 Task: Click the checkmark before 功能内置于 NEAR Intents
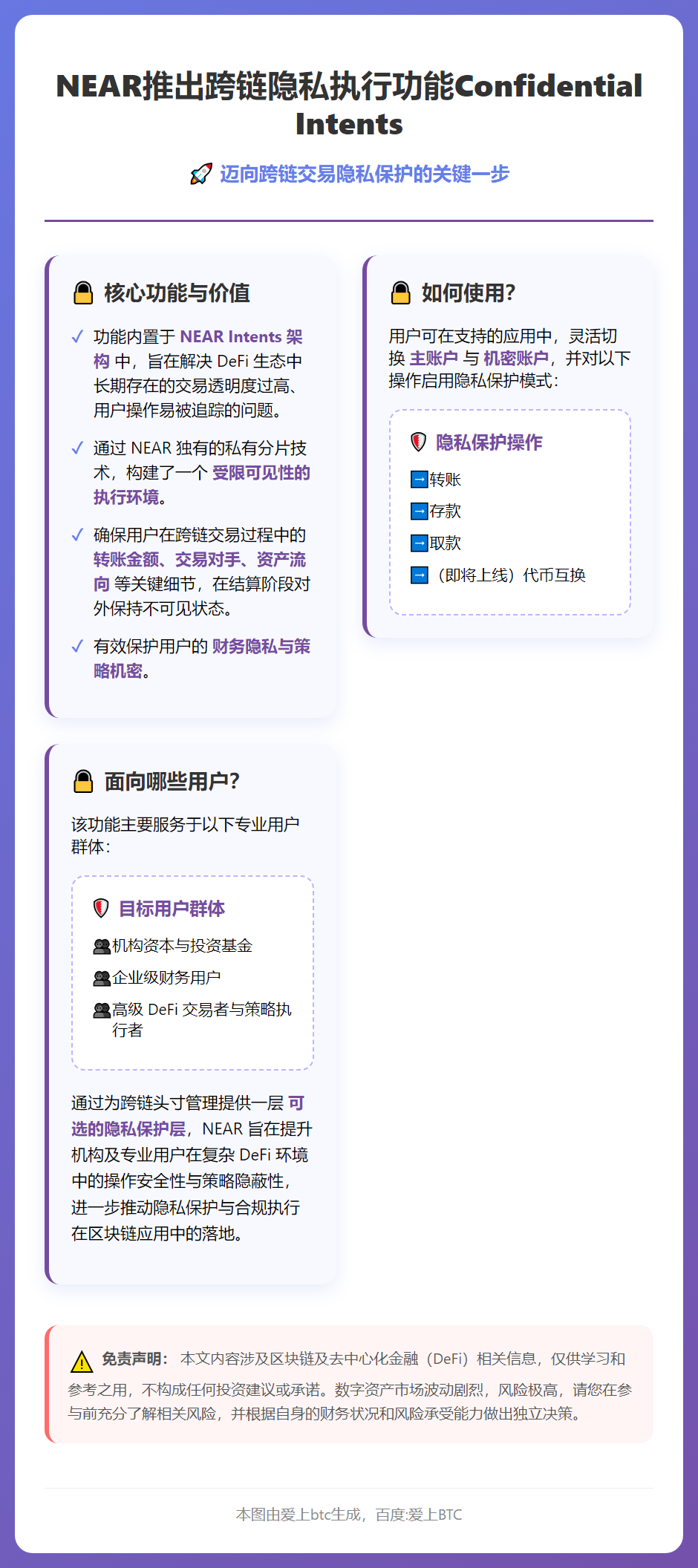[x=77, y=337]
